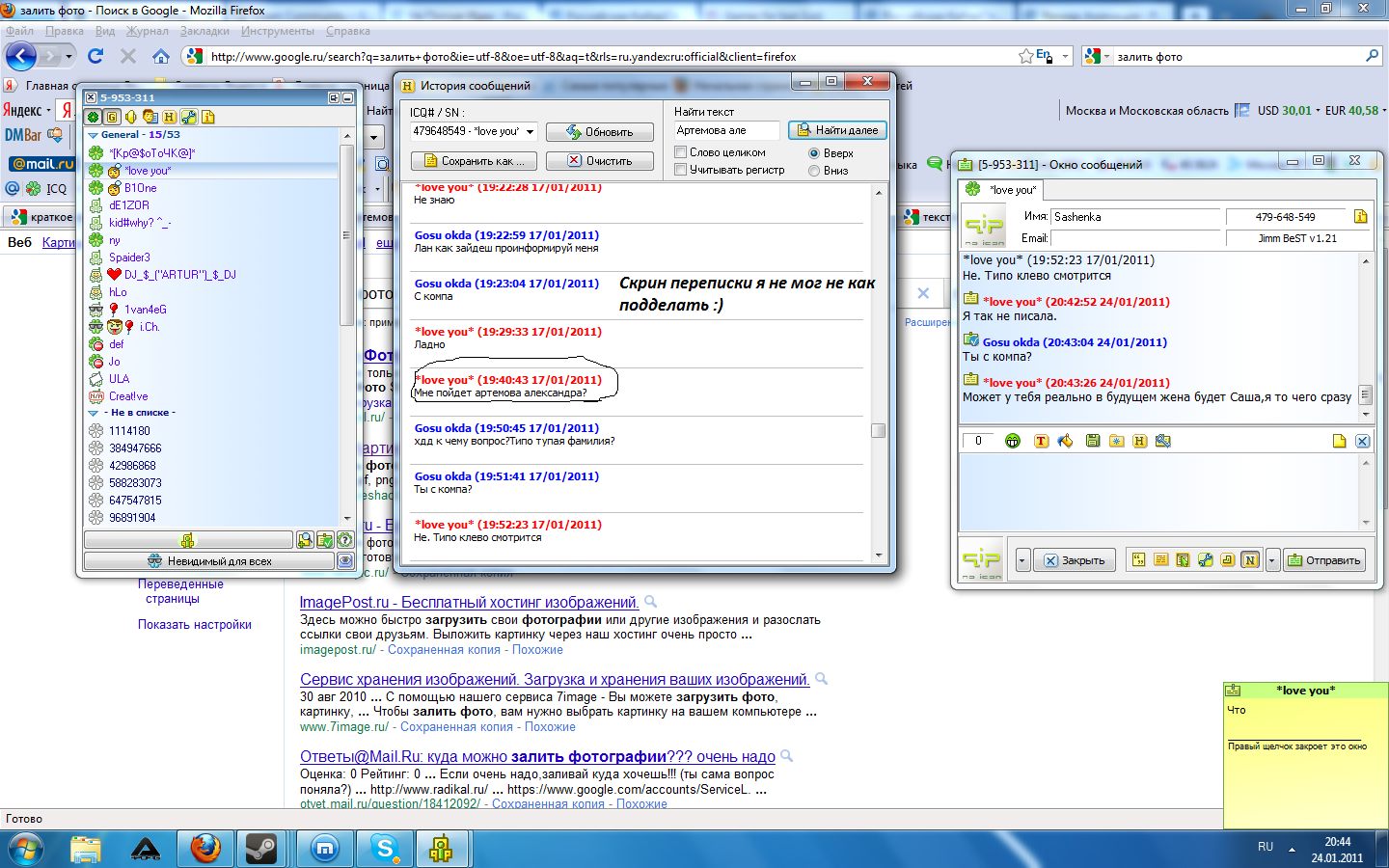The height and width of the screenshot is (868, 1389).
Task: Switch to the *love you* chat tab
Action: click(1003, 190)
